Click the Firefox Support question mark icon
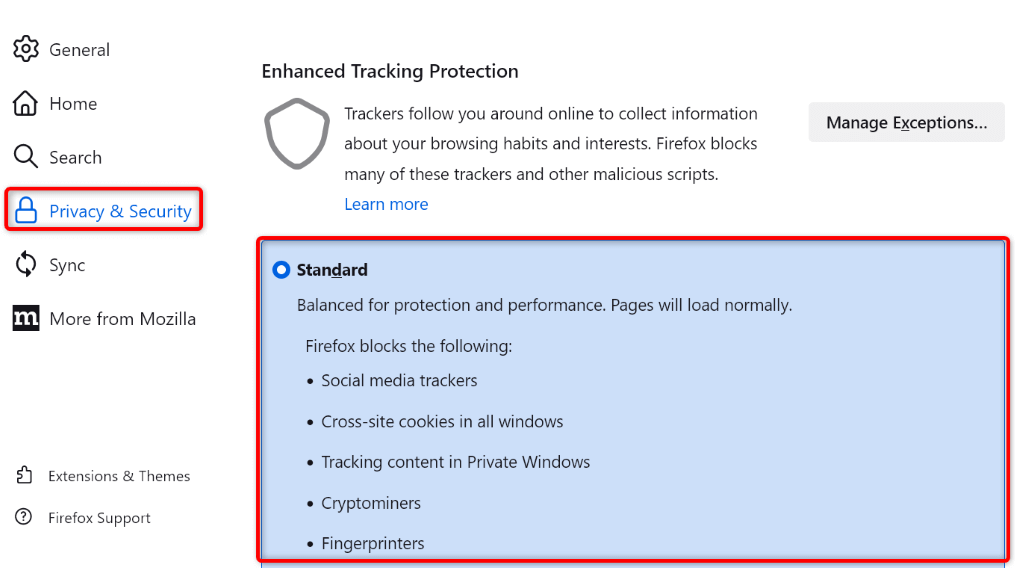 coord(24,518)
